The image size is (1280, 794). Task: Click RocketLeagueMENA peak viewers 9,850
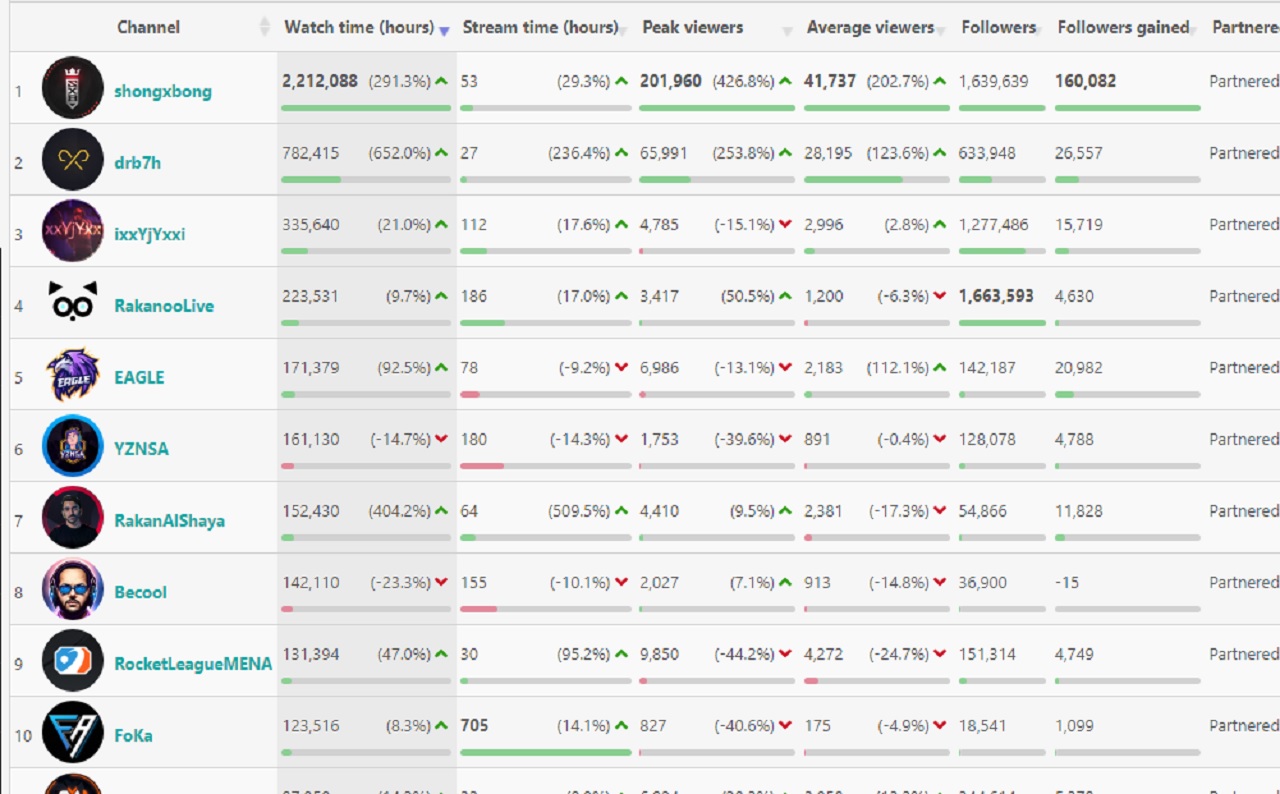tap(660, 654)
